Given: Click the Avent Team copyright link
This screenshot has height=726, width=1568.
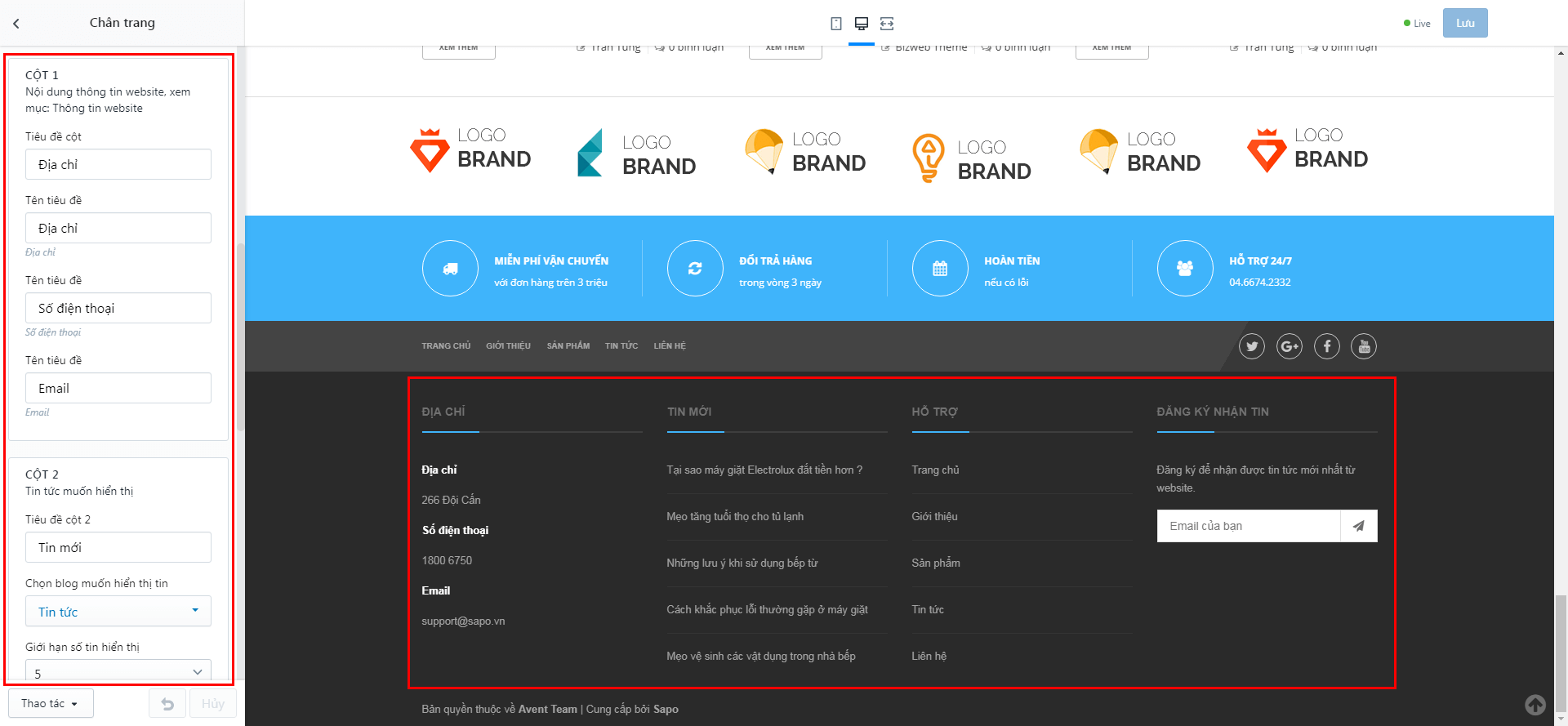Looking at the screenshot, I should click(547, 709).
